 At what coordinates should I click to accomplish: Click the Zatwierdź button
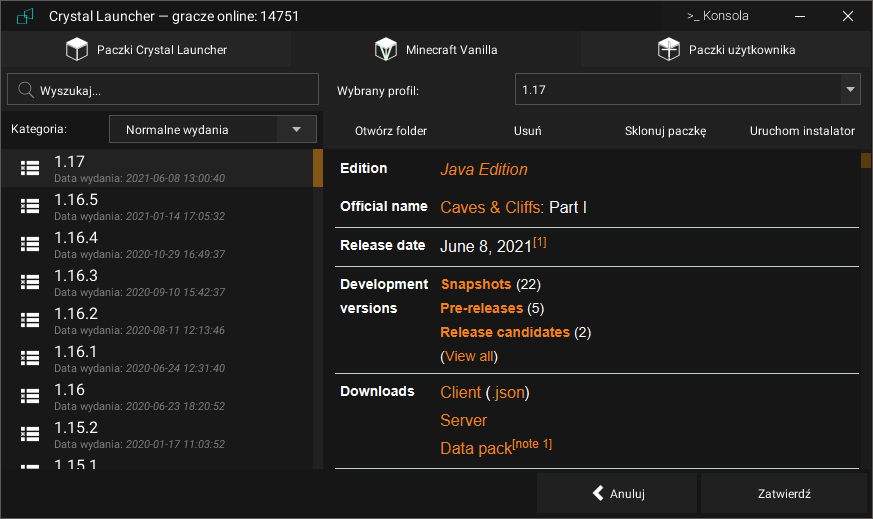point(784,493)
